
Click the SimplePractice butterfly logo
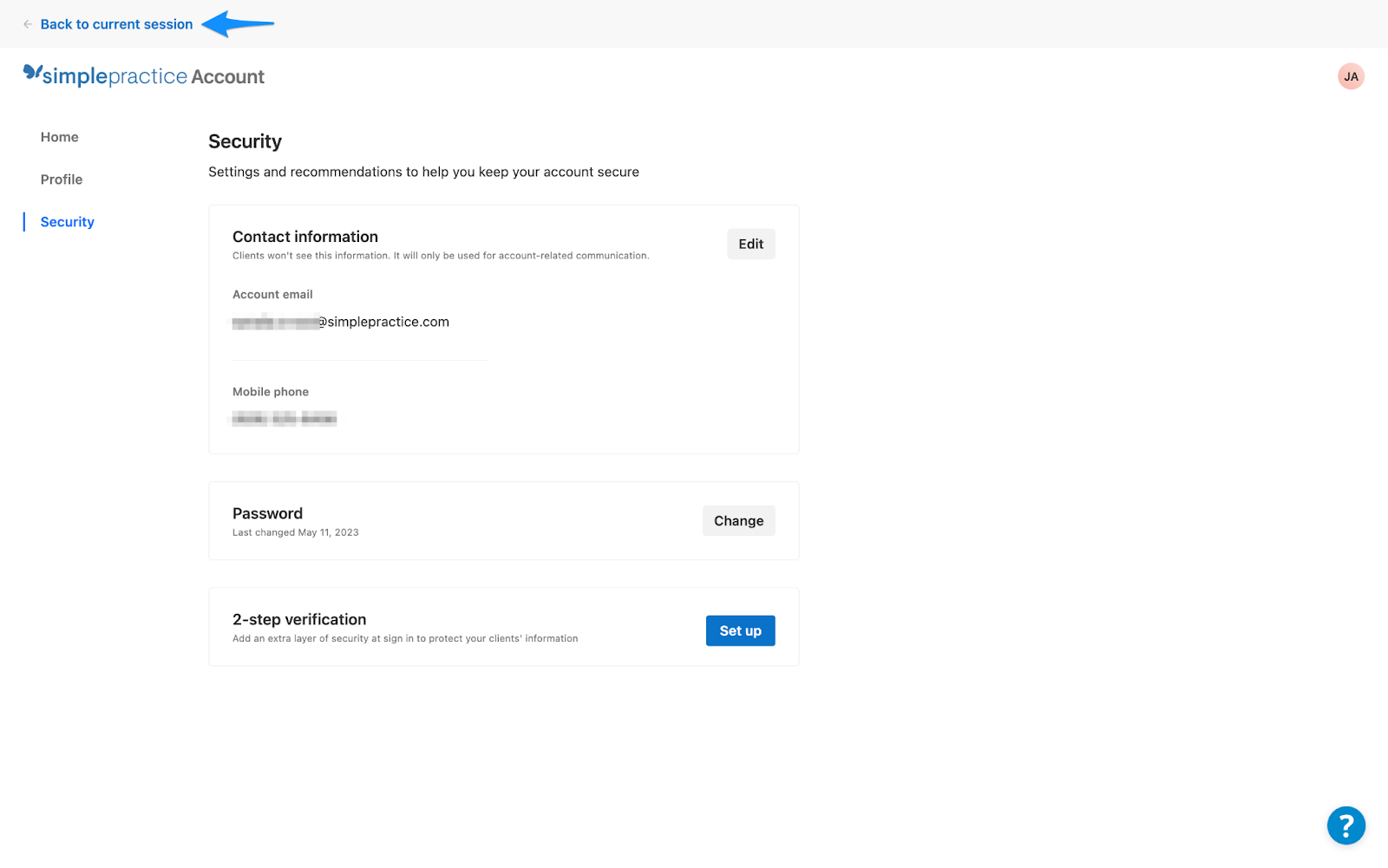click(x=32, y=73)
